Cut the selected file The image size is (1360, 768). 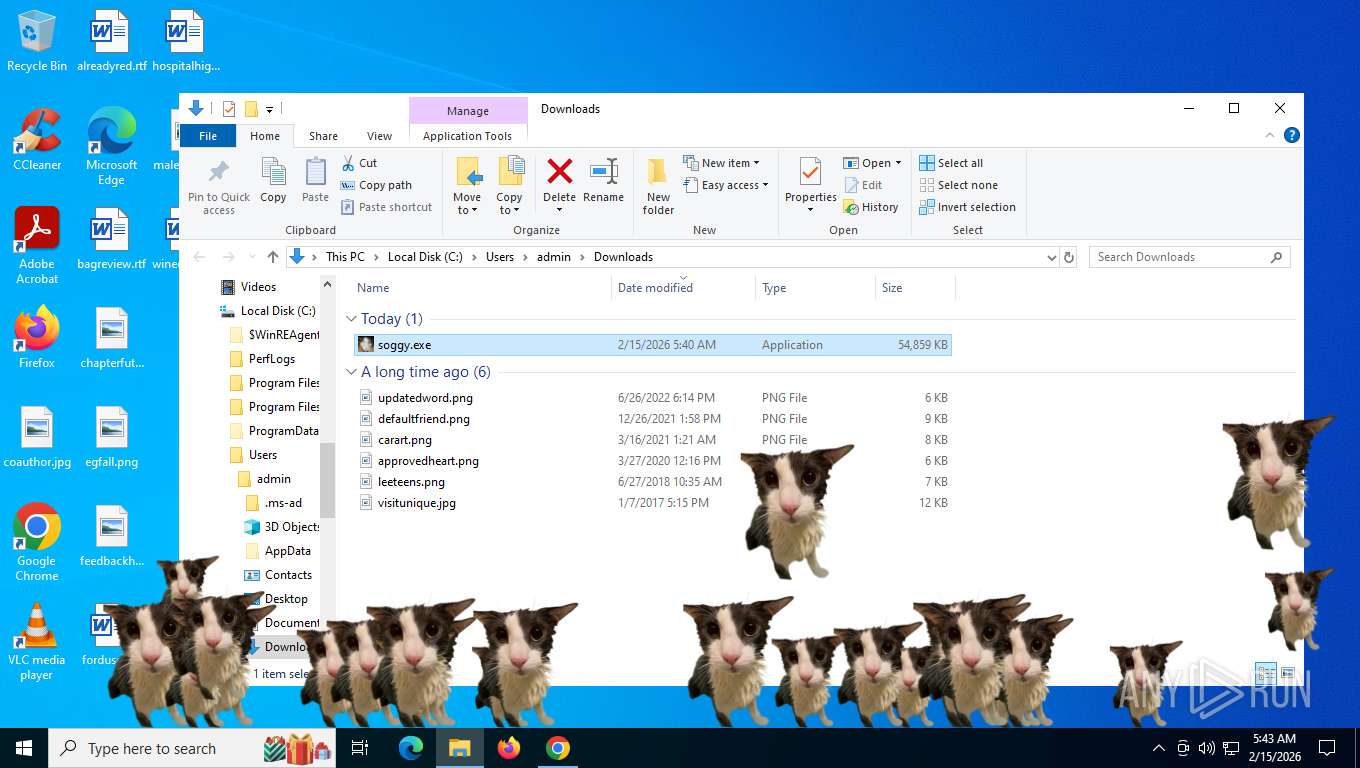[359, 163]
